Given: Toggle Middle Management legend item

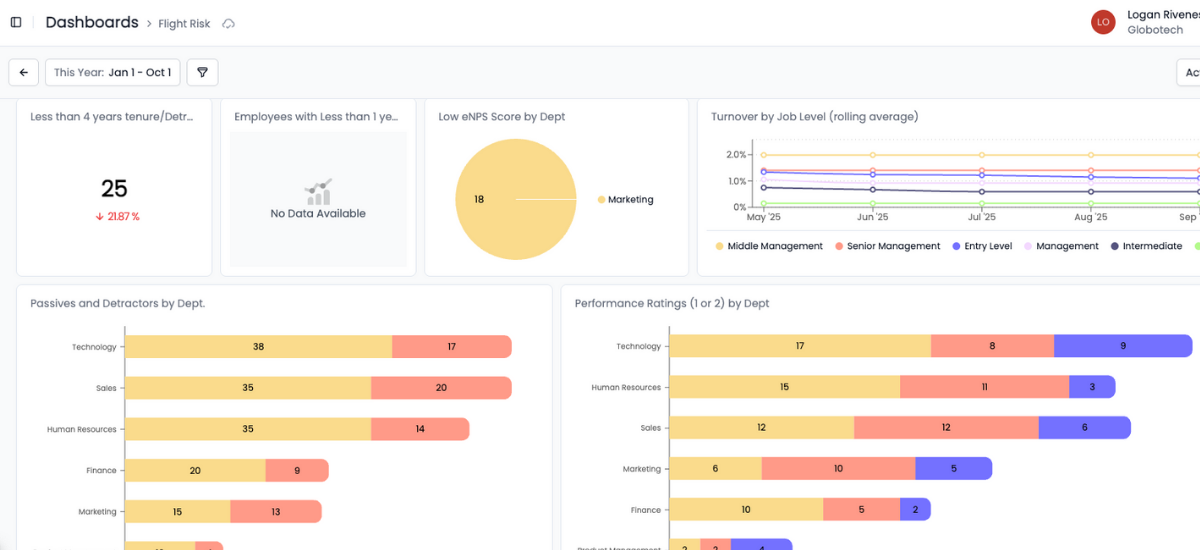Looking at the screenshot, I should point(769,246).
